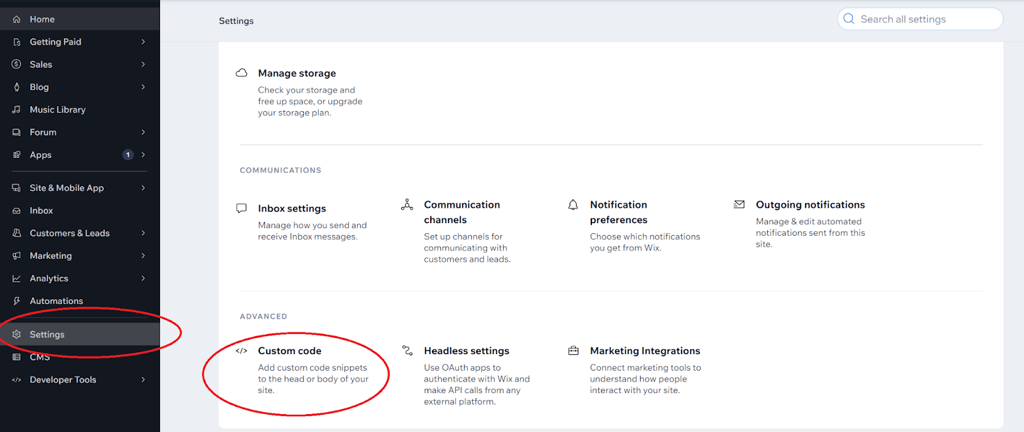Click the Music Library note icon
The height and width of the screenshot is (432, 1024).
click(17, 110)
